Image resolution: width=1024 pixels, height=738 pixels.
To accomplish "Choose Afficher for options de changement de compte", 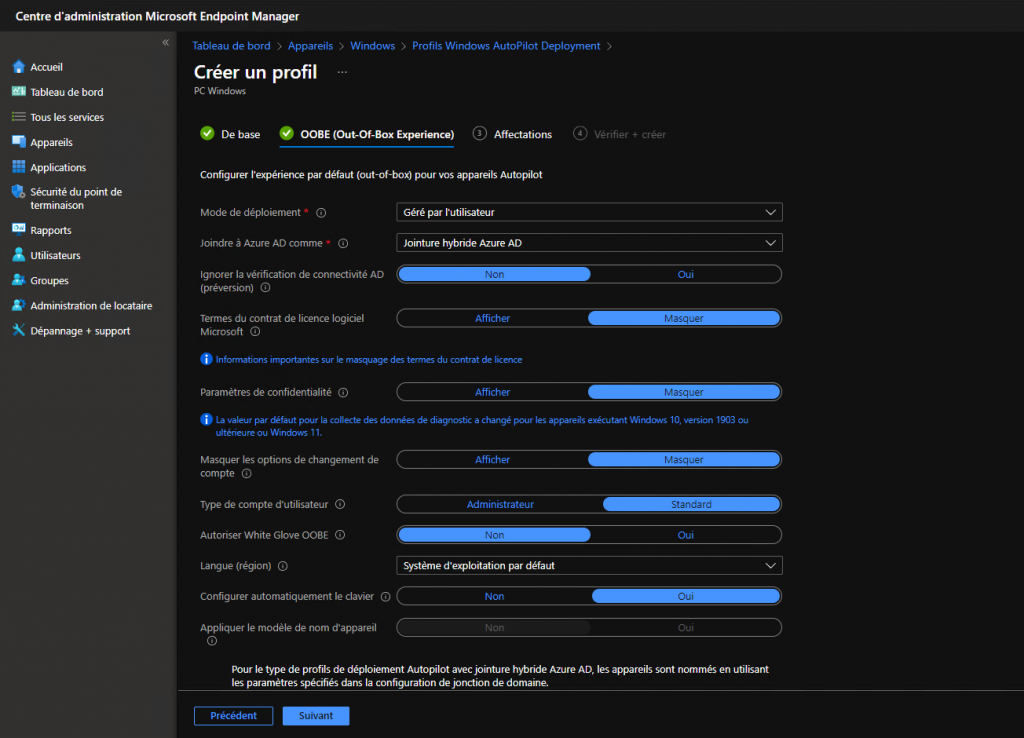I will pos(492,460).
